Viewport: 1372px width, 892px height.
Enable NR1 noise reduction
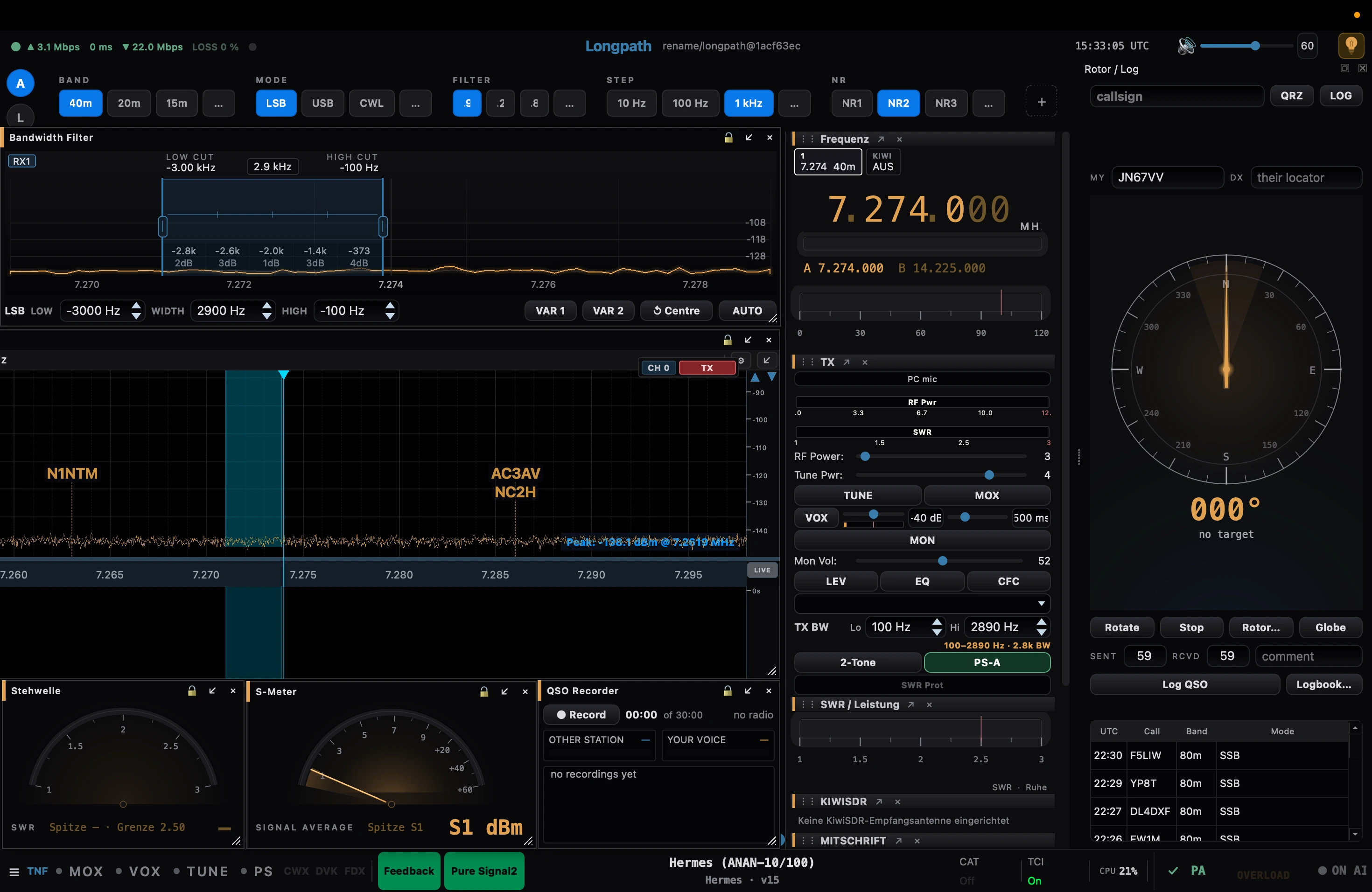click(x=852, y=103)
